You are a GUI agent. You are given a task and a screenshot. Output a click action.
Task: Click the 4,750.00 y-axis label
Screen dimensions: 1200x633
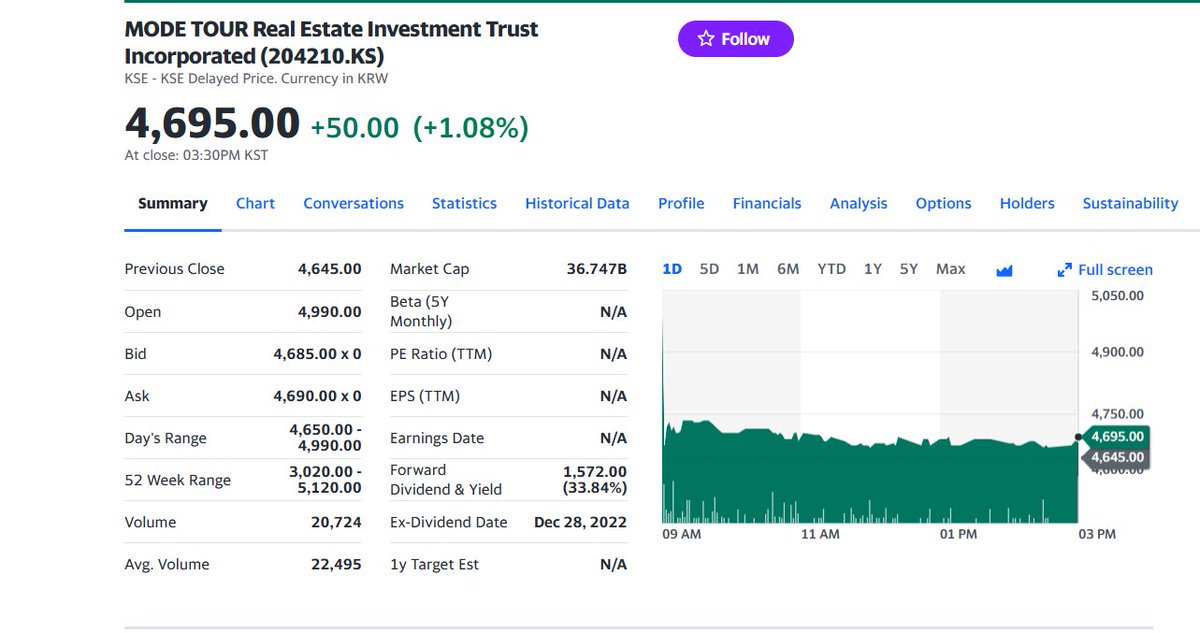click(x=1115, y=414)
